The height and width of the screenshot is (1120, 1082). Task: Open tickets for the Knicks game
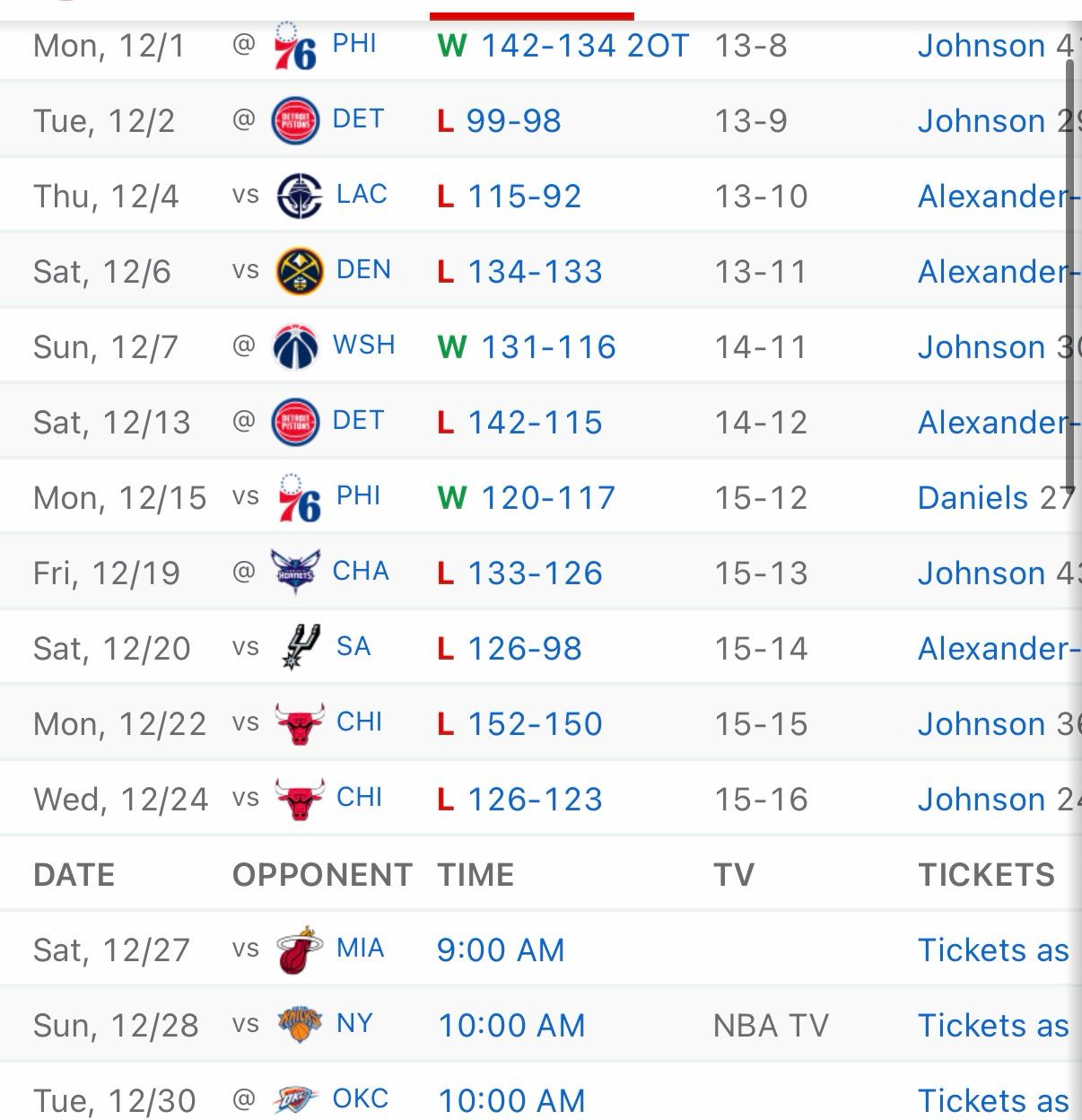tap(993, 1026)
